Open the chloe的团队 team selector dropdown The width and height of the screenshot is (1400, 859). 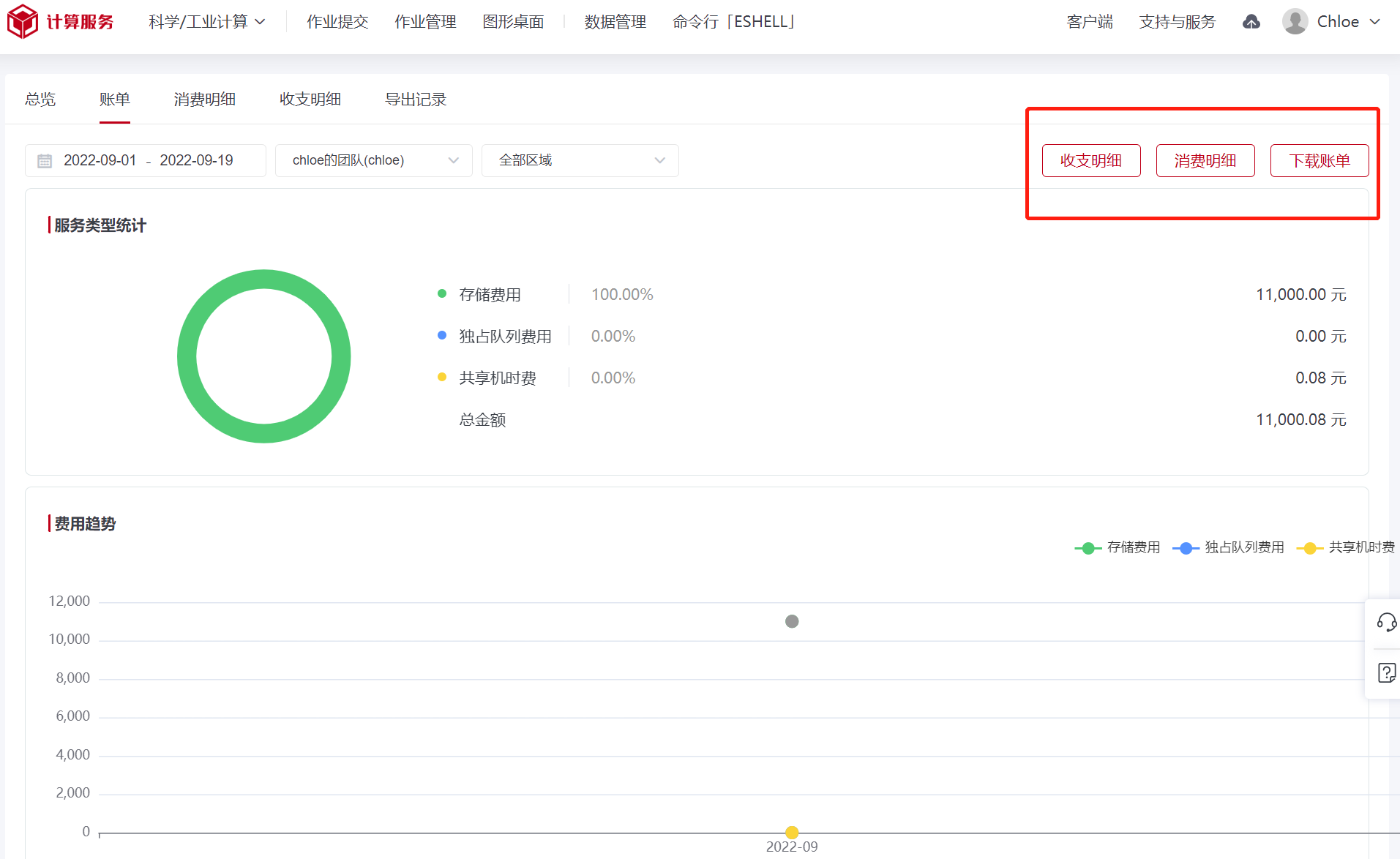point(373,160)
